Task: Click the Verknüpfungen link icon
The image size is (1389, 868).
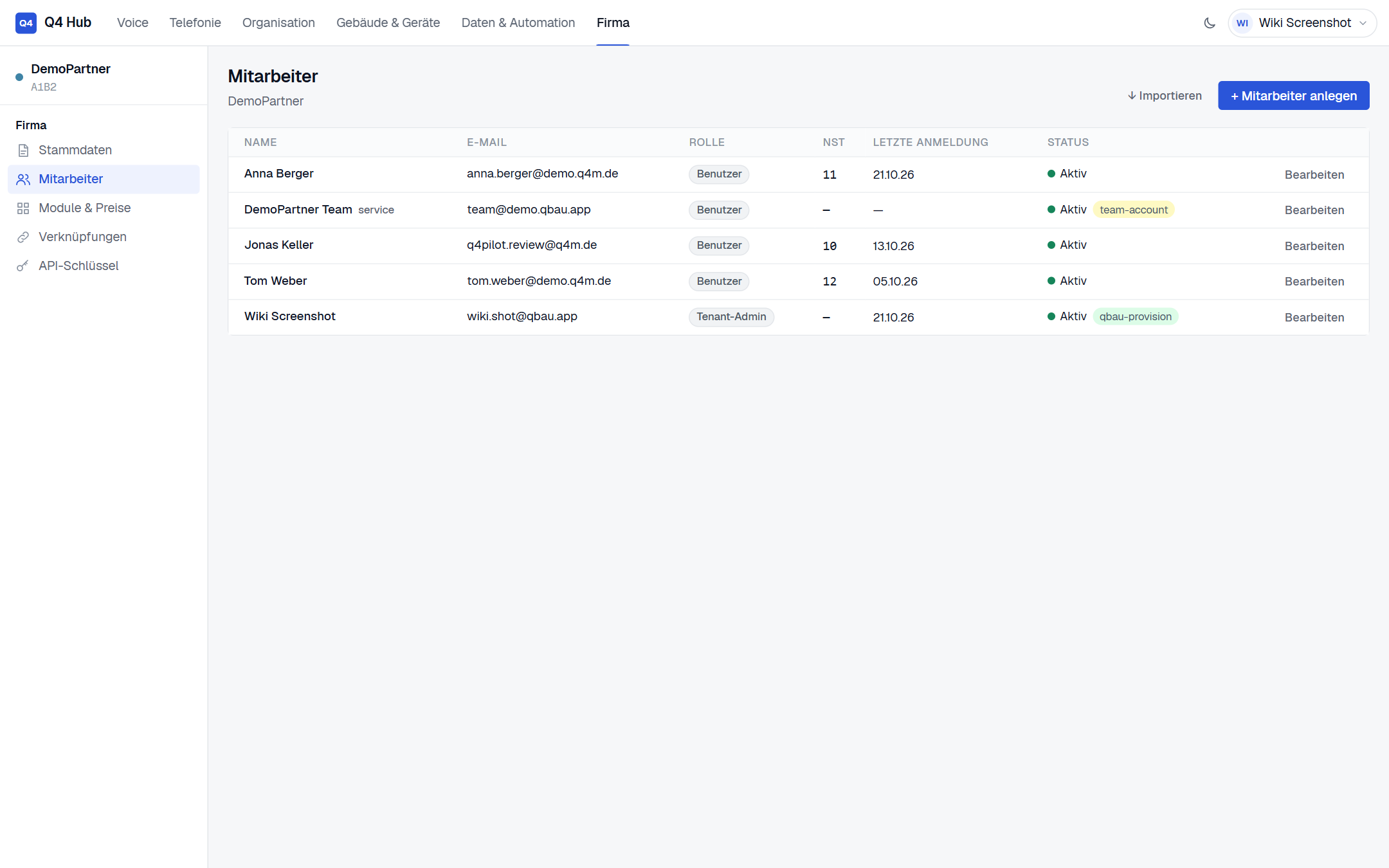Action: click(23, 237)
